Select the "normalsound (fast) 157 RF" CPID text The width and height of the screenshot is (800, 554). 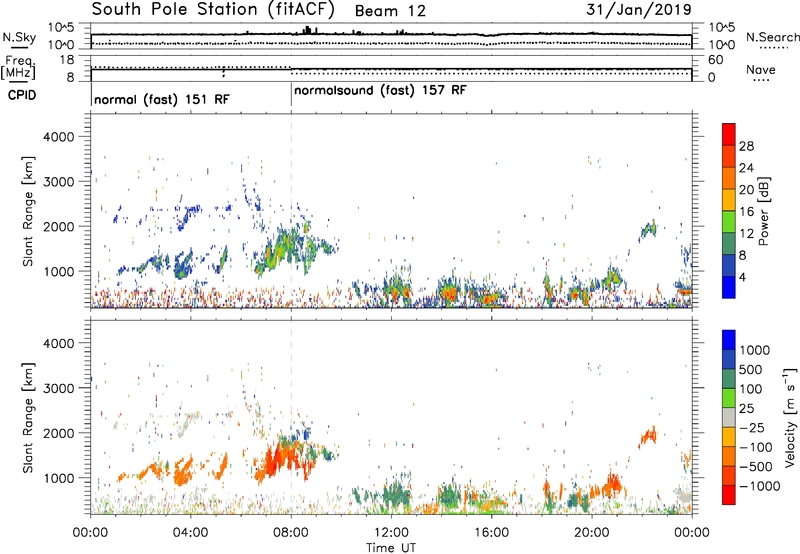(380, 91)
